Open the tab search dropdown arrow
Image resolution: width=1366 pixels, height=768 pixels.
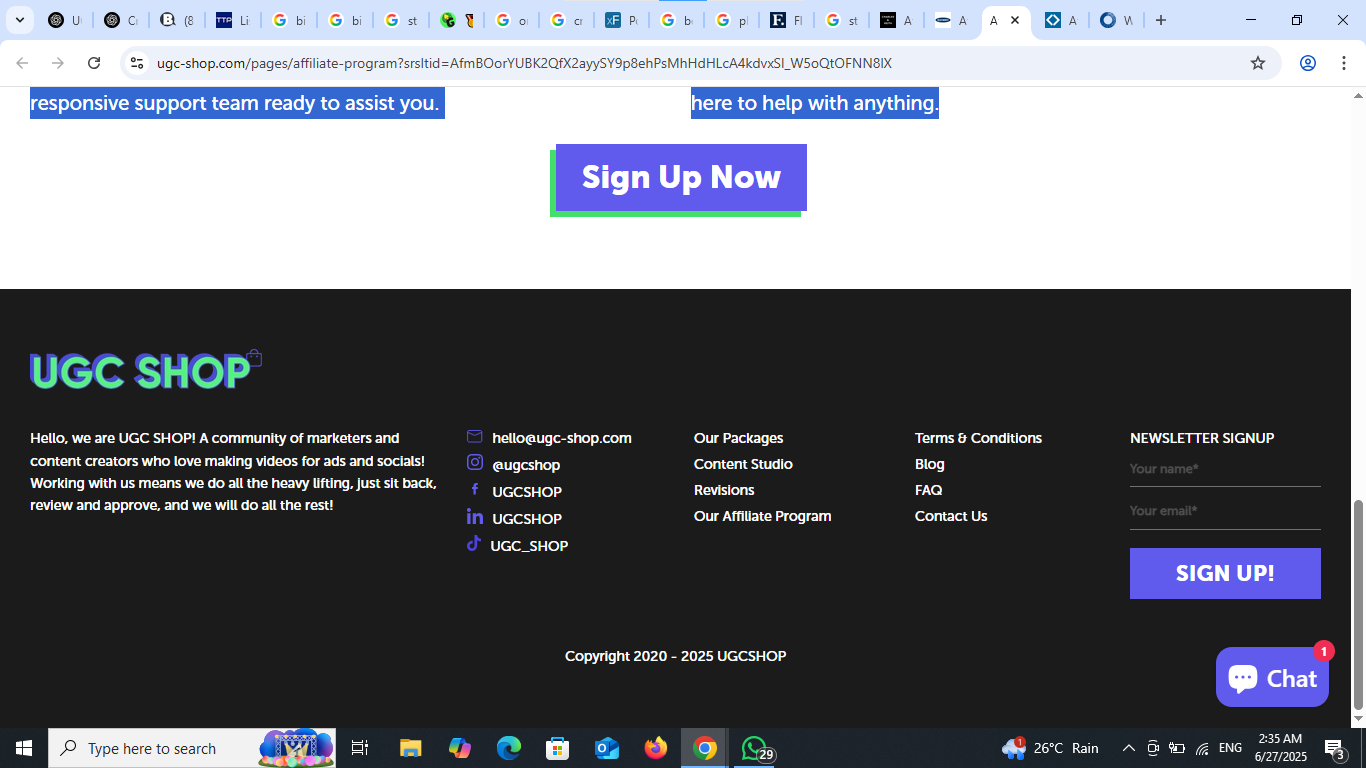click(x=19, y=20)
